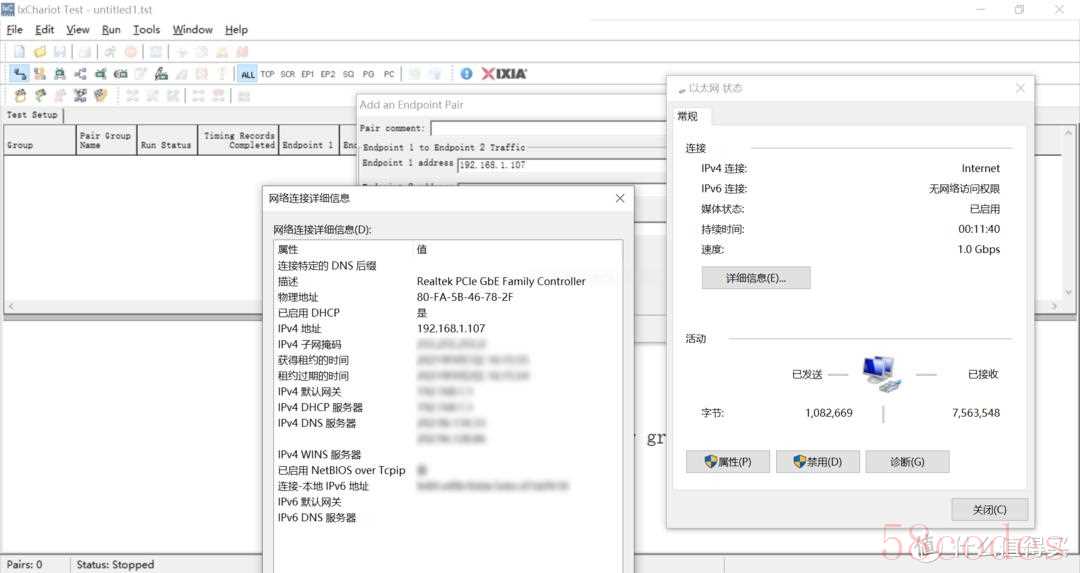Open the Tools menu
This screenshot has height=573, width=1080.
[146, 30]
